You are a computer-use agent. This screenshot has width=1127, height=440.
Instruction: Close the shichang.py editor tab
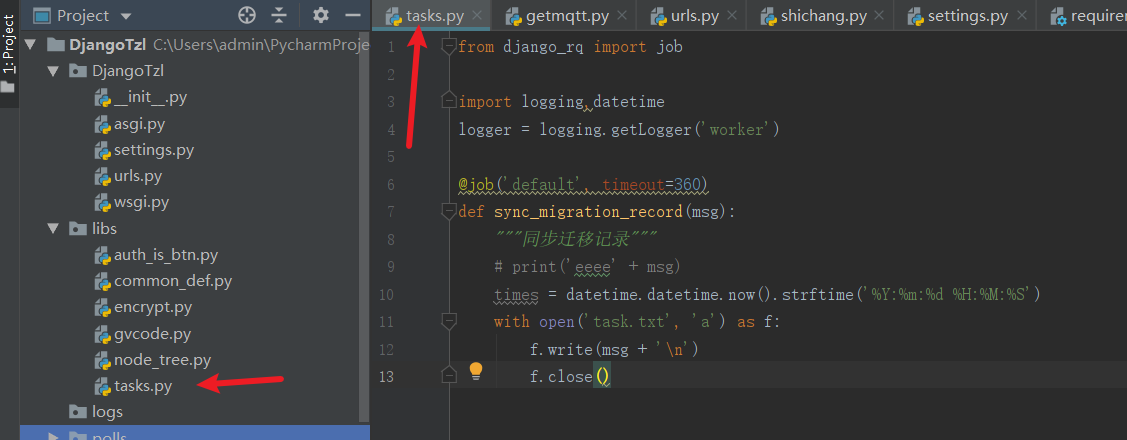(x=877, y=15)
